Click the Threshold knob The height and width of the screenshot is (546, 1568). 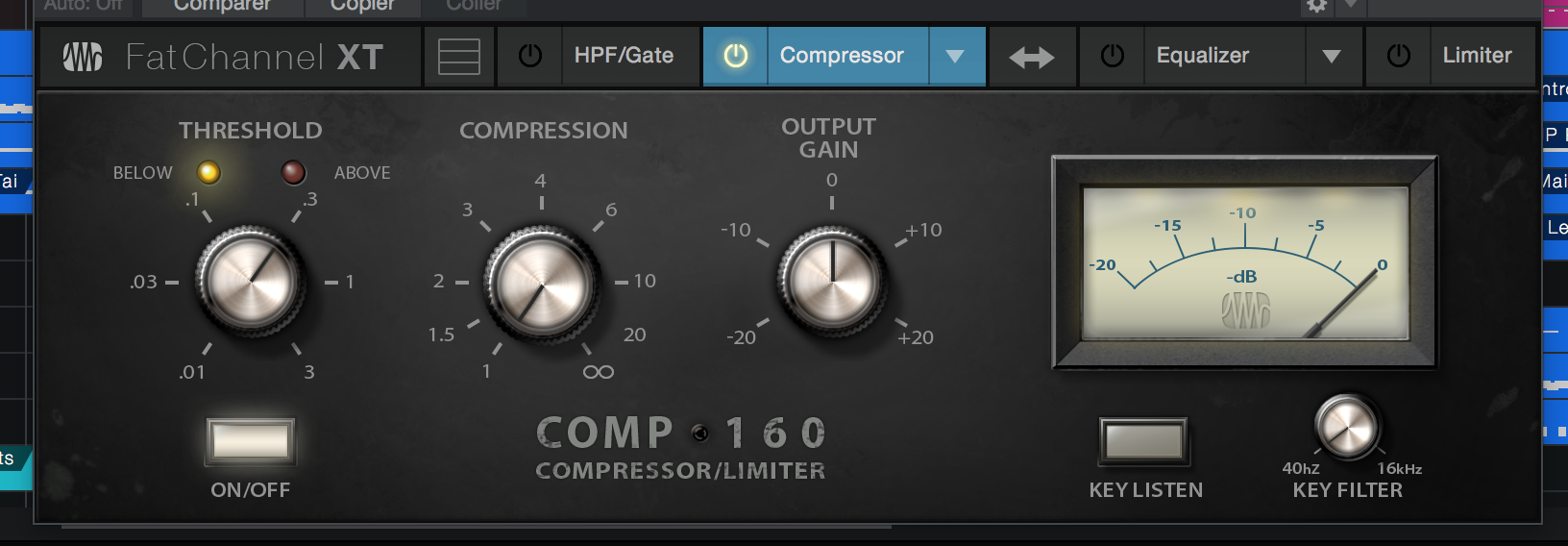coord(251,281)
